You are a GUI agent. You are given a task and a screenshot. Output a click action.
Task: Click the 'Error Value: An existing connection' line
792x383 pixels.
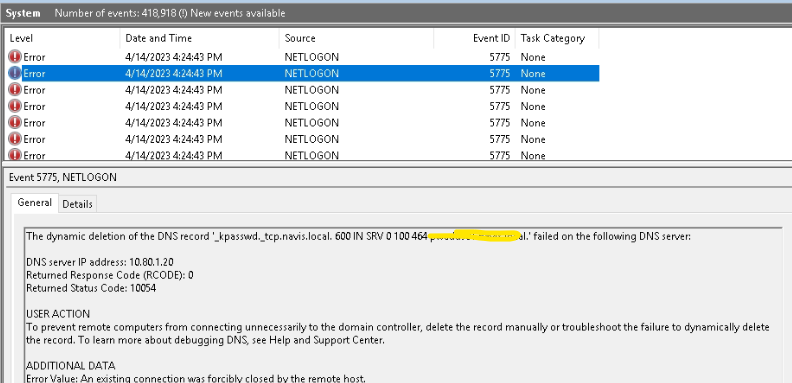pyautogui.click(x=196, y=378)
